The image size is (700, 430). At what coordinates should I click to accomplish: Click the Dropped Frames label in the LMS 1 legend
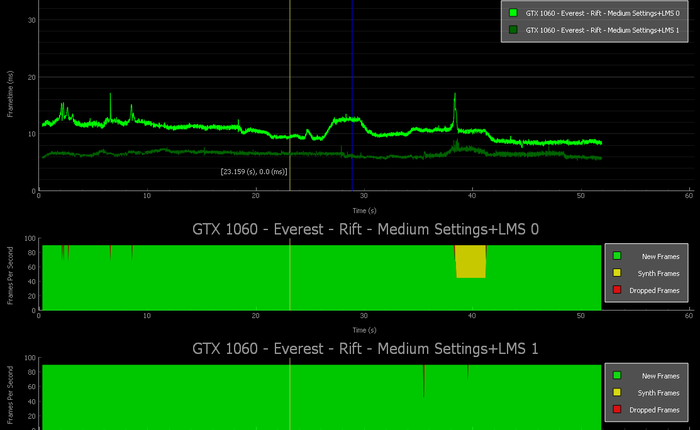pyautogui.click(x=654, y=410)
